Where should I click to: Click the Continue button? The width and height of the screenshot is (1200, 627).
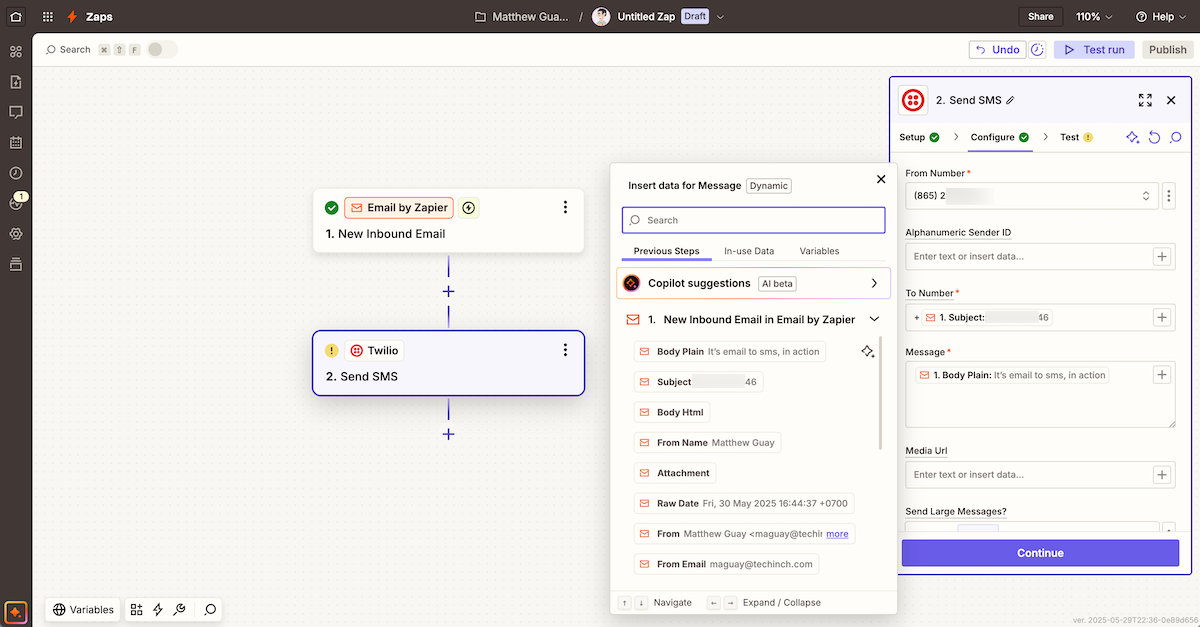pos(1040,553)
